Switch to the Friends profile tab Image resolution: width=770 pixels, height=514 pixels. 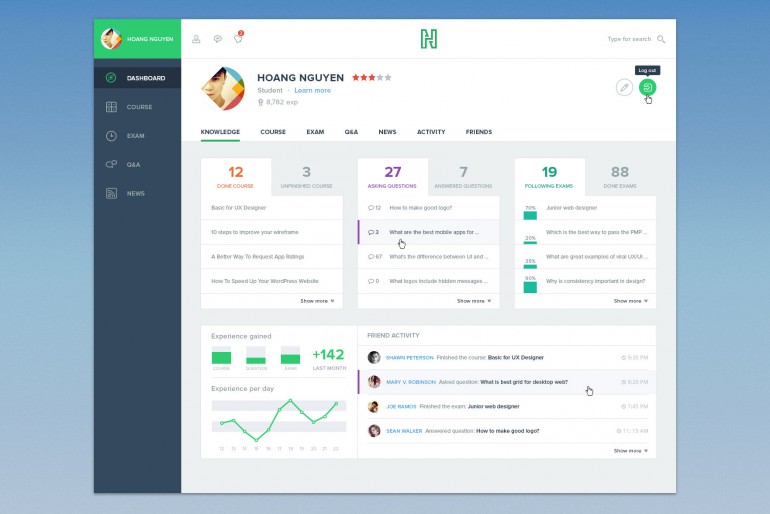click(478, 132)
